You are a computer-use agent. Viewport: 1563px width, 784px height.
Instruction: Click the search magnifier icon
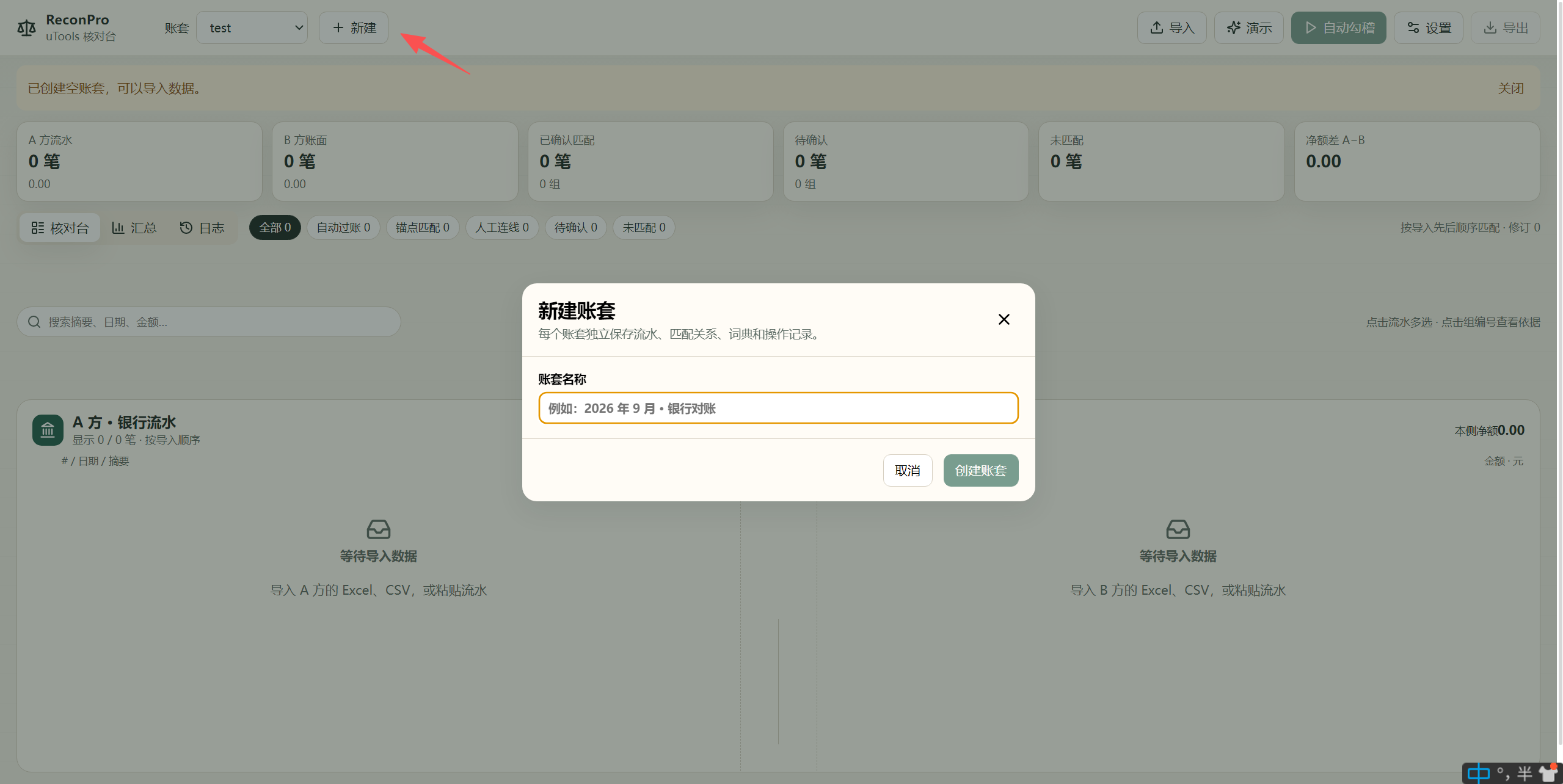(34, 322)
